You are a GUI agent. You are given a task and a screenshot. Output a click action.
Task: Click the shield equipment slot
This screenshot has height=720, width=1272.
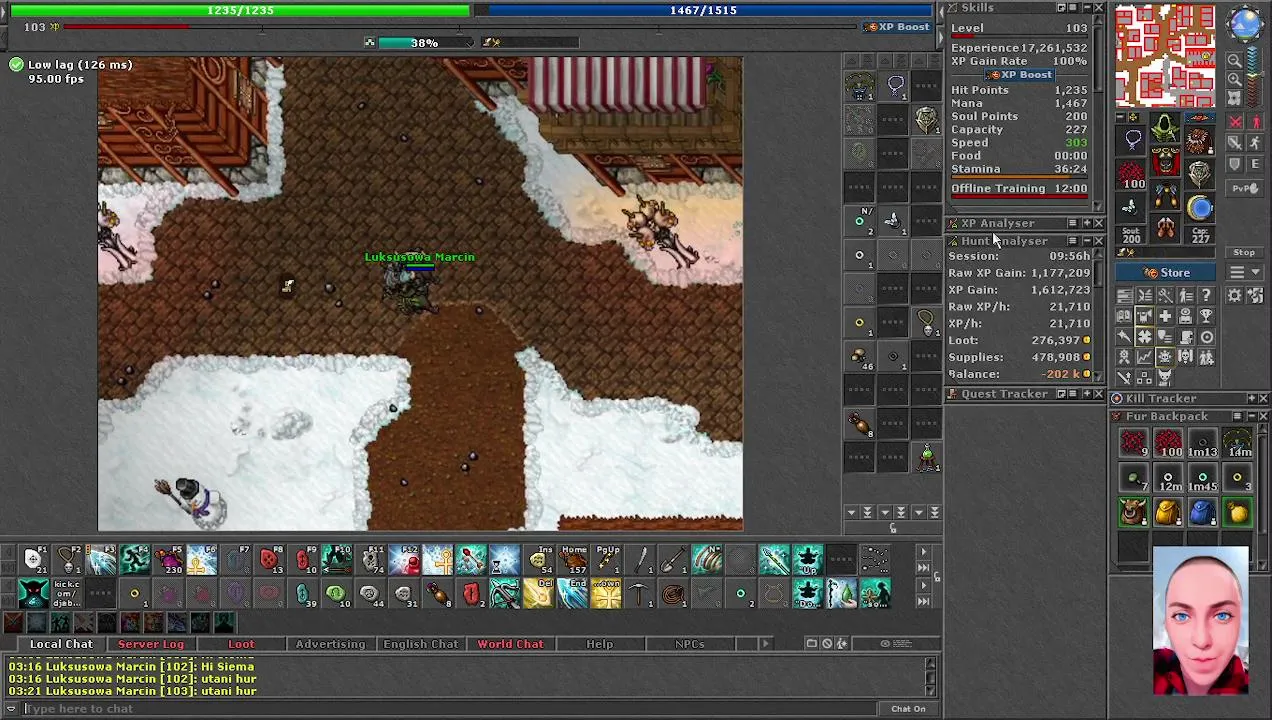coord(1199,172)
